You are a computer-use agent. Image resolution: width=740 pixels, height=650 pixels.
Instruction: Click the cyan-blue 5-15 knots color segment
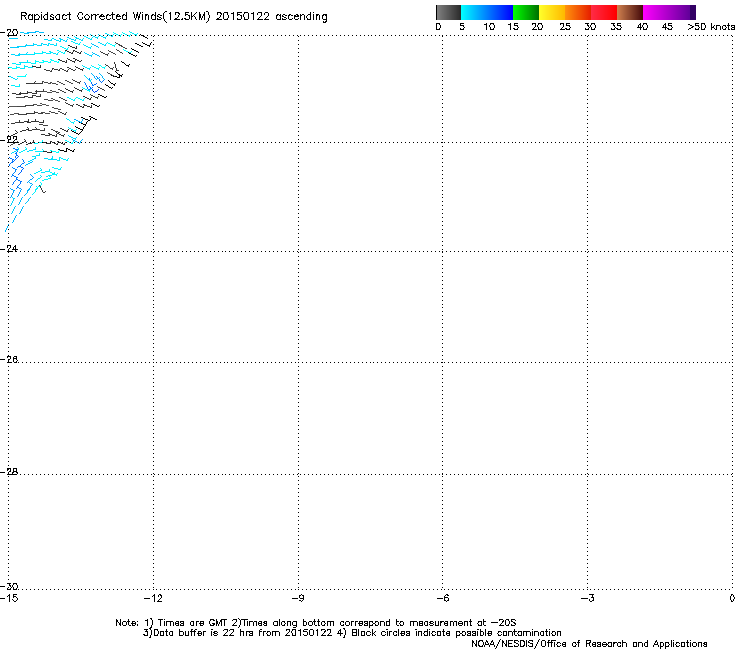coord(487,12)
